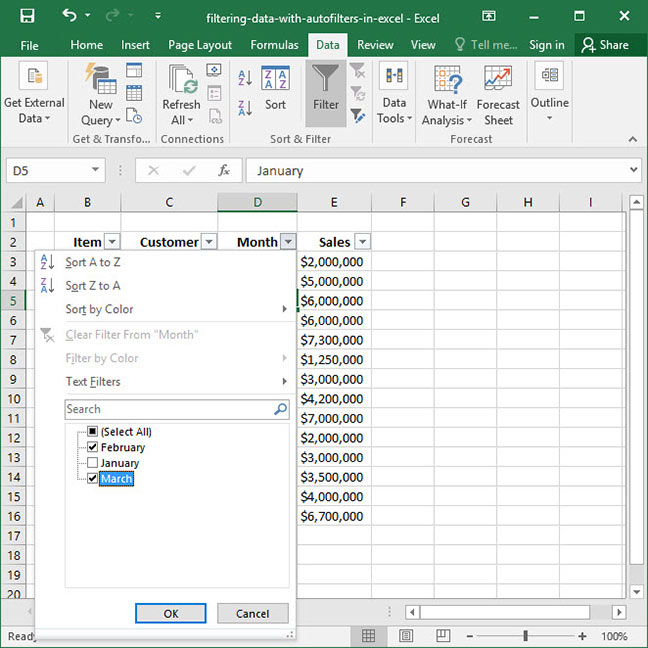Viewport: 648px width, 648px height.
Task: Click the Clear filter ribbon icon
Action: pos(357,70)
